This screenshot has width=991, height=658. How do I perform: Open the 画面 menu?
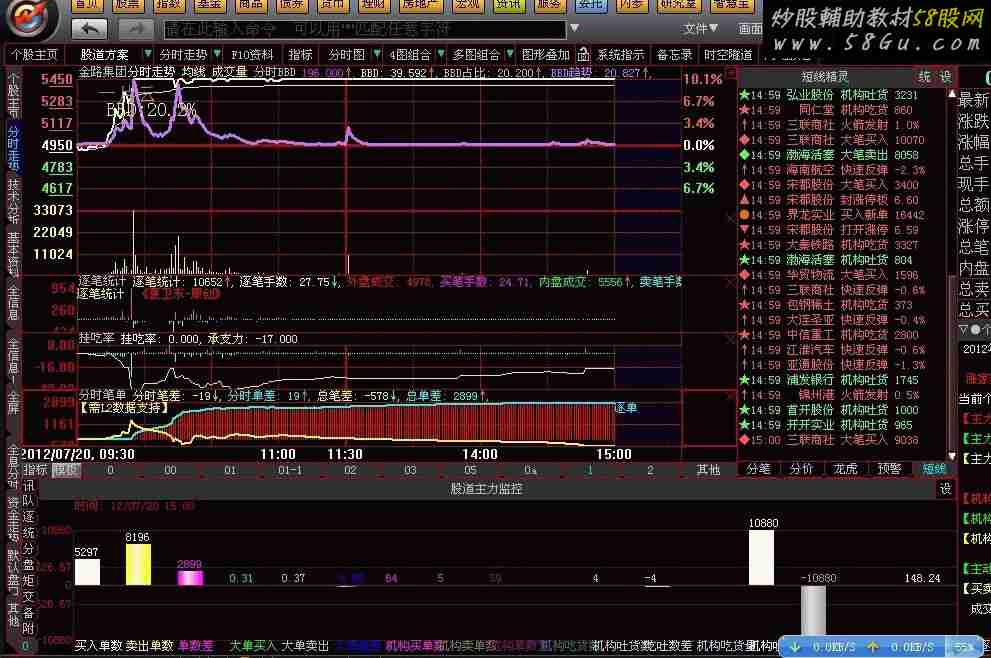[750, 28]
